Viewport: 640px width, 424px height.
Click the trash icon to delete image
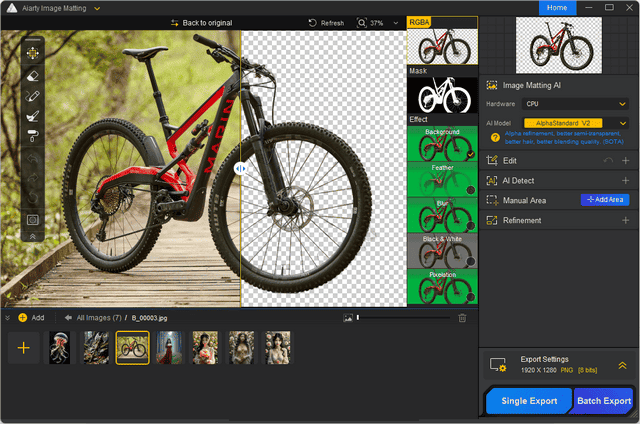(462, 318)
